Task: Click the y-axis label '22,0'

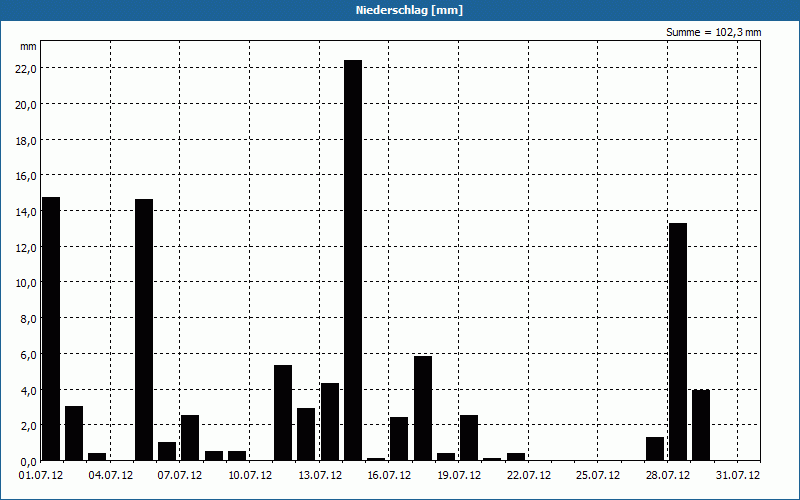Action: click(x=26, y=69)
